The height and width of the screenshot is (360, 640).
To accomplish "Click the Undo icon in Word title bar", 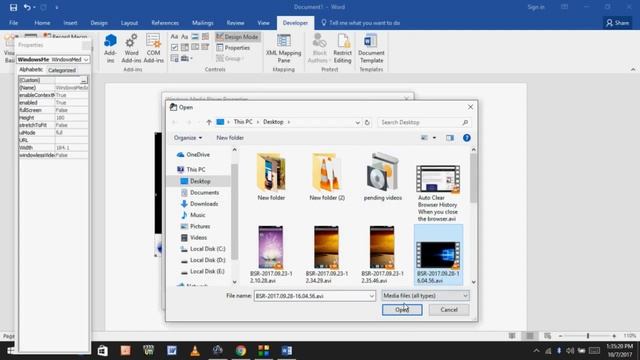I will click(x=27, y=7).
